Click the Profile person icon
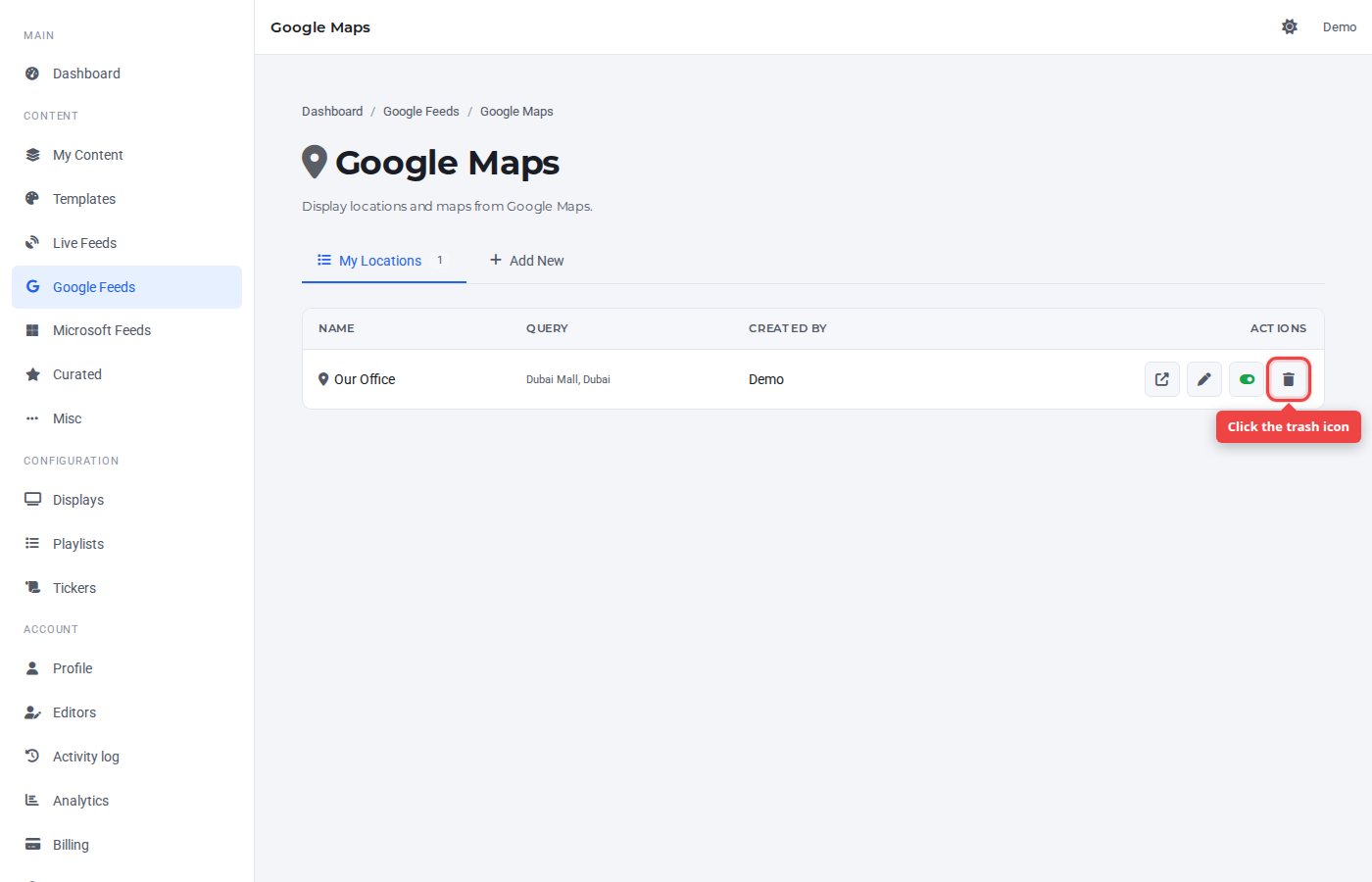 coord(32,668)
